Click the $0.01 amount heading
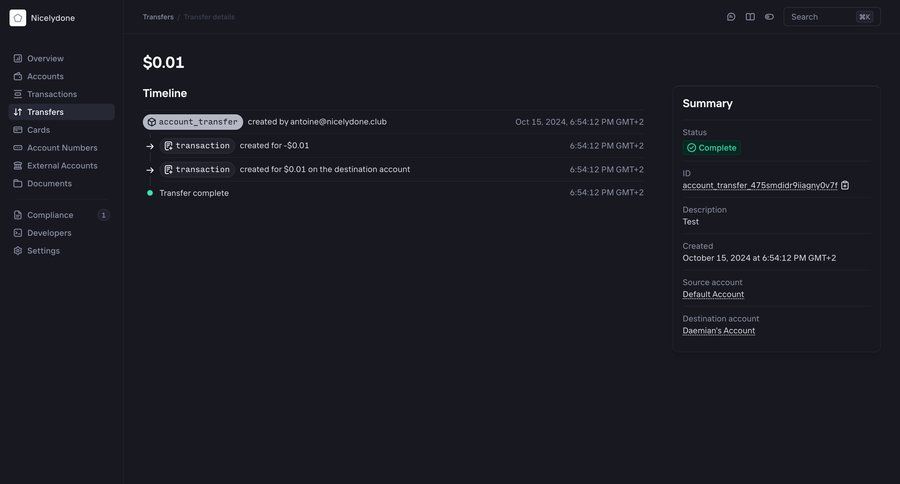900x484 pixels. click(164, 63)
